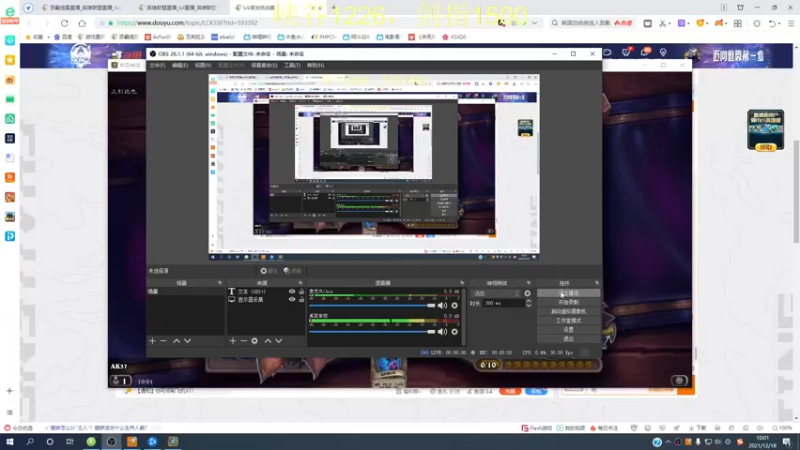Screen dimensions: 800x450
Task: Pop out the 混音器 dock panel
Action: (462, 283)
